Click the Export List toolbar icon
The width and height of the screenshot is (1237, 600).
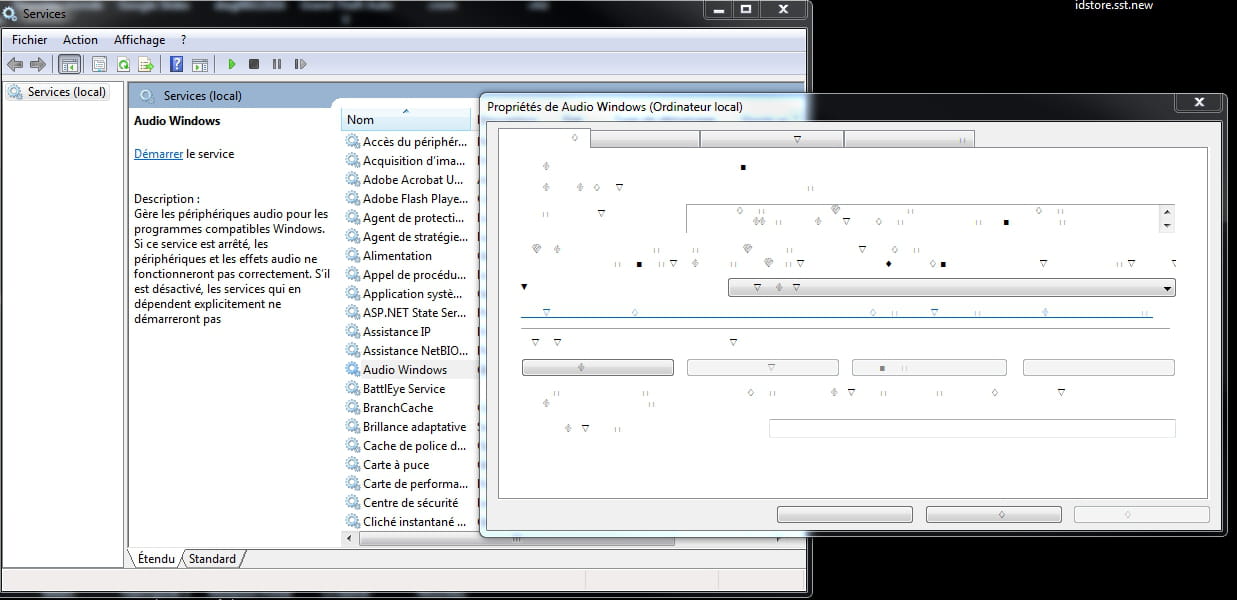pos(146,64)
